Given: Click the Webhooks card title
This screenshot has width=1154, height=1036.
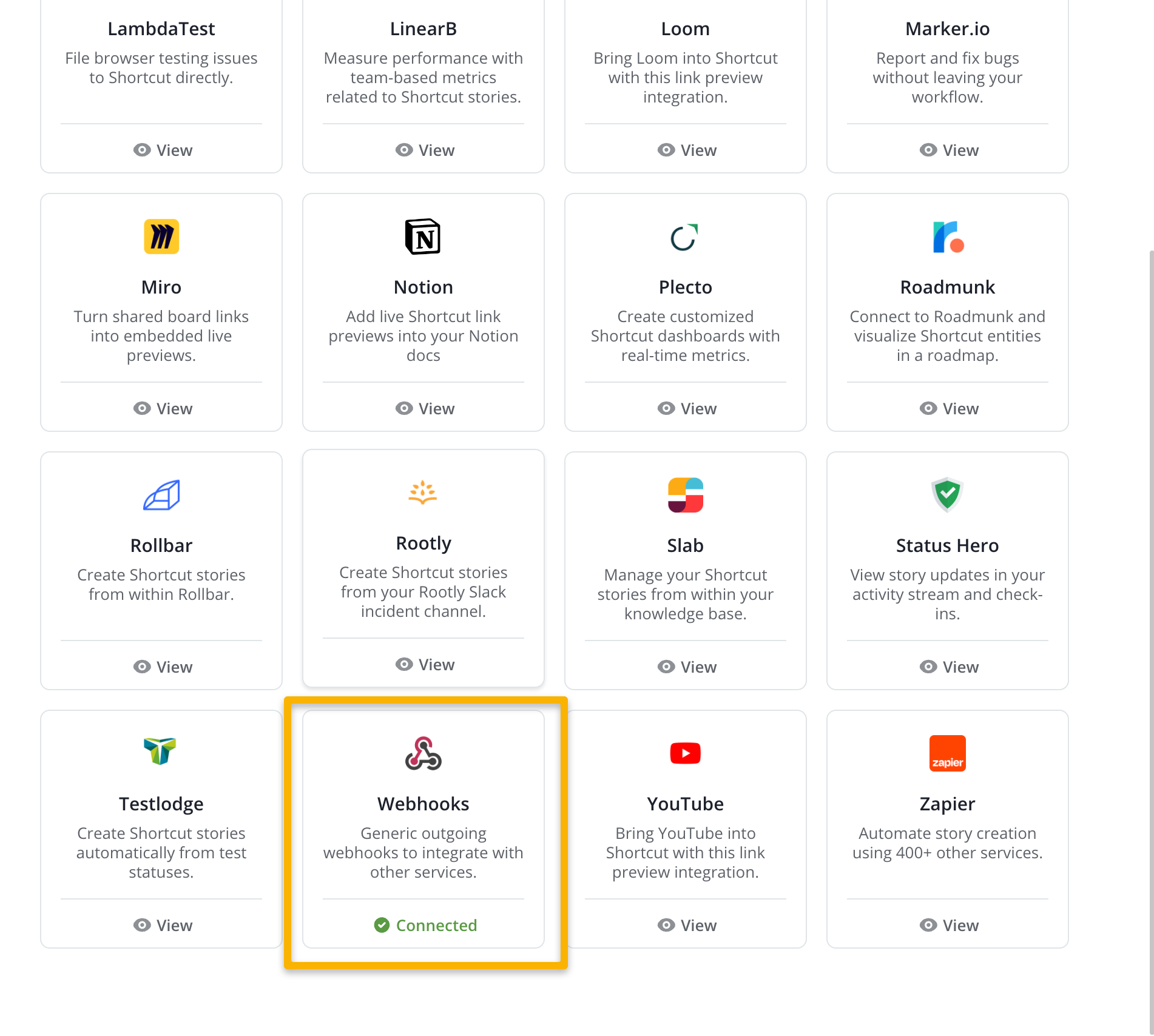Looking at the screenshot, I should click(423, 804).
